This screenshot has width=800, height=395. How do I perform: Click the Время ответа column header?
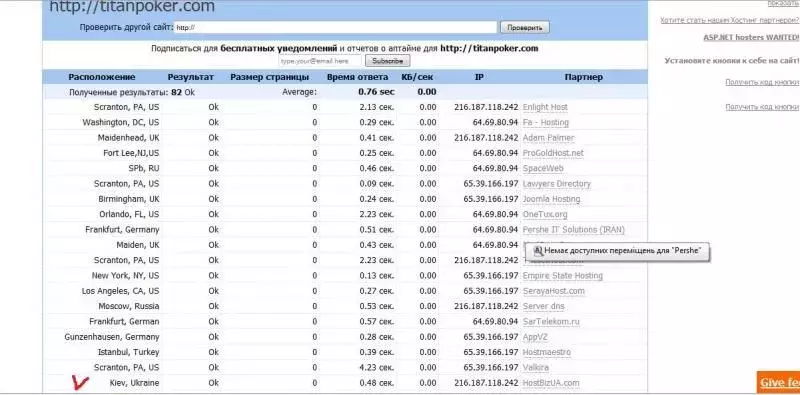point(358,77)
